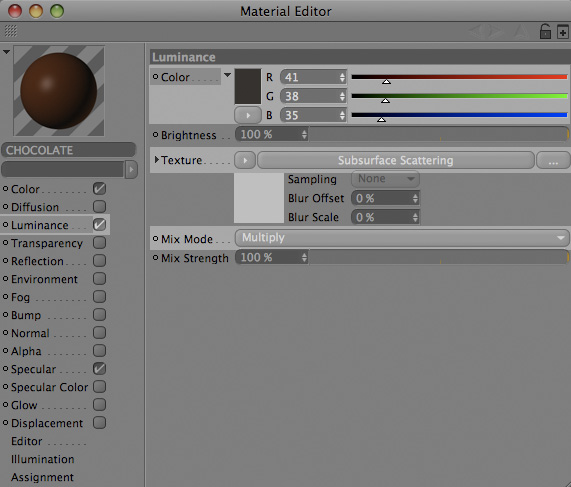
Task: Click the dark luminance color swatch
Action: tap(248, 86)
